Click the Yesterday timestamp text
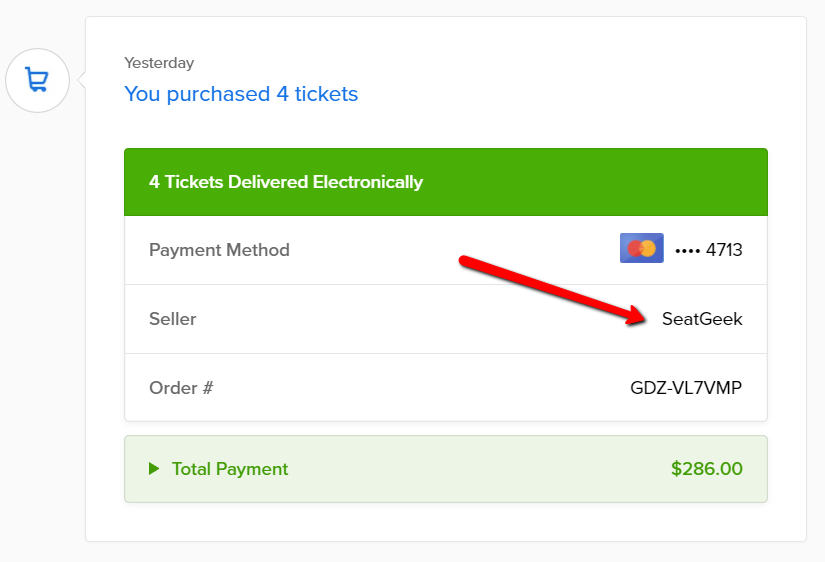825x562 pixels. (x=159, y=63)
